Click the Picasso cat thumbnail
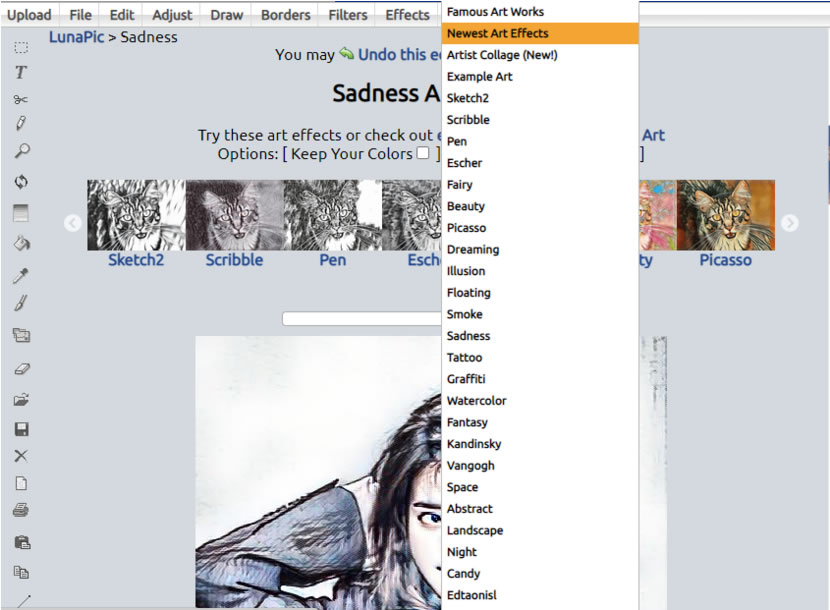The width and height of the screenshot is (830, 610). 726,215
